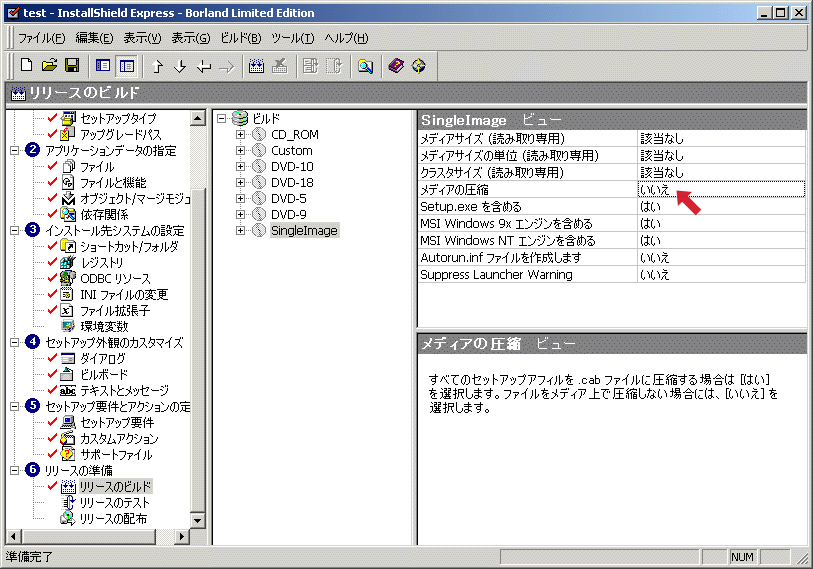
Task: Click the Autorun.inf ファイル value いいえ
Action: 721,257
